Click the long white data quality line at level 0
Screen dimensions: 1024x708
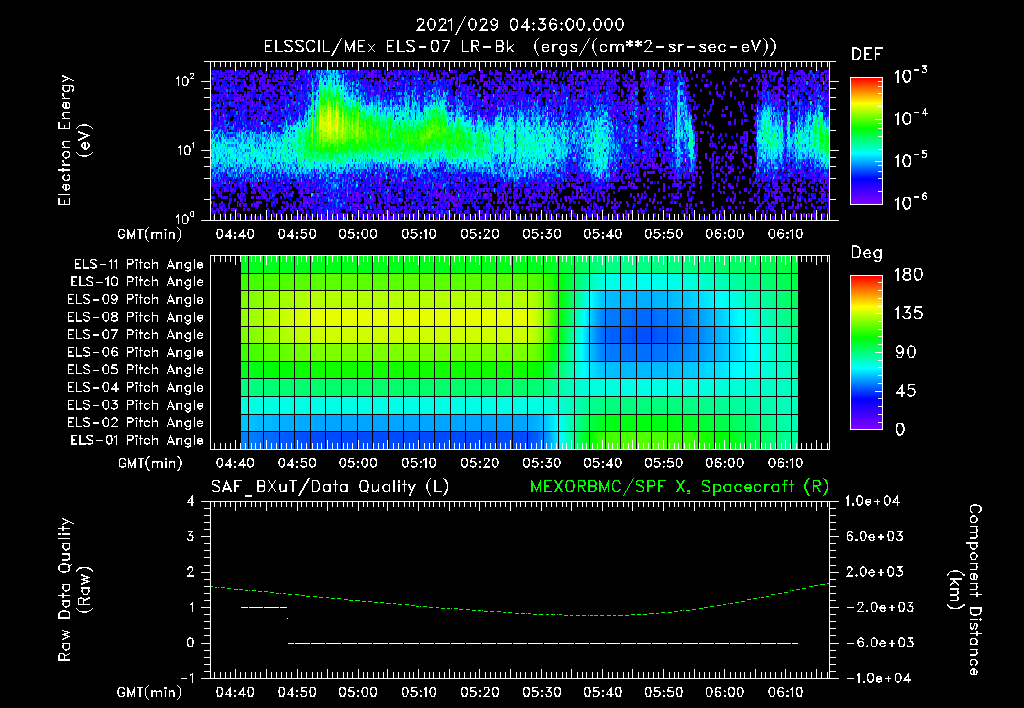pos(543,643)
